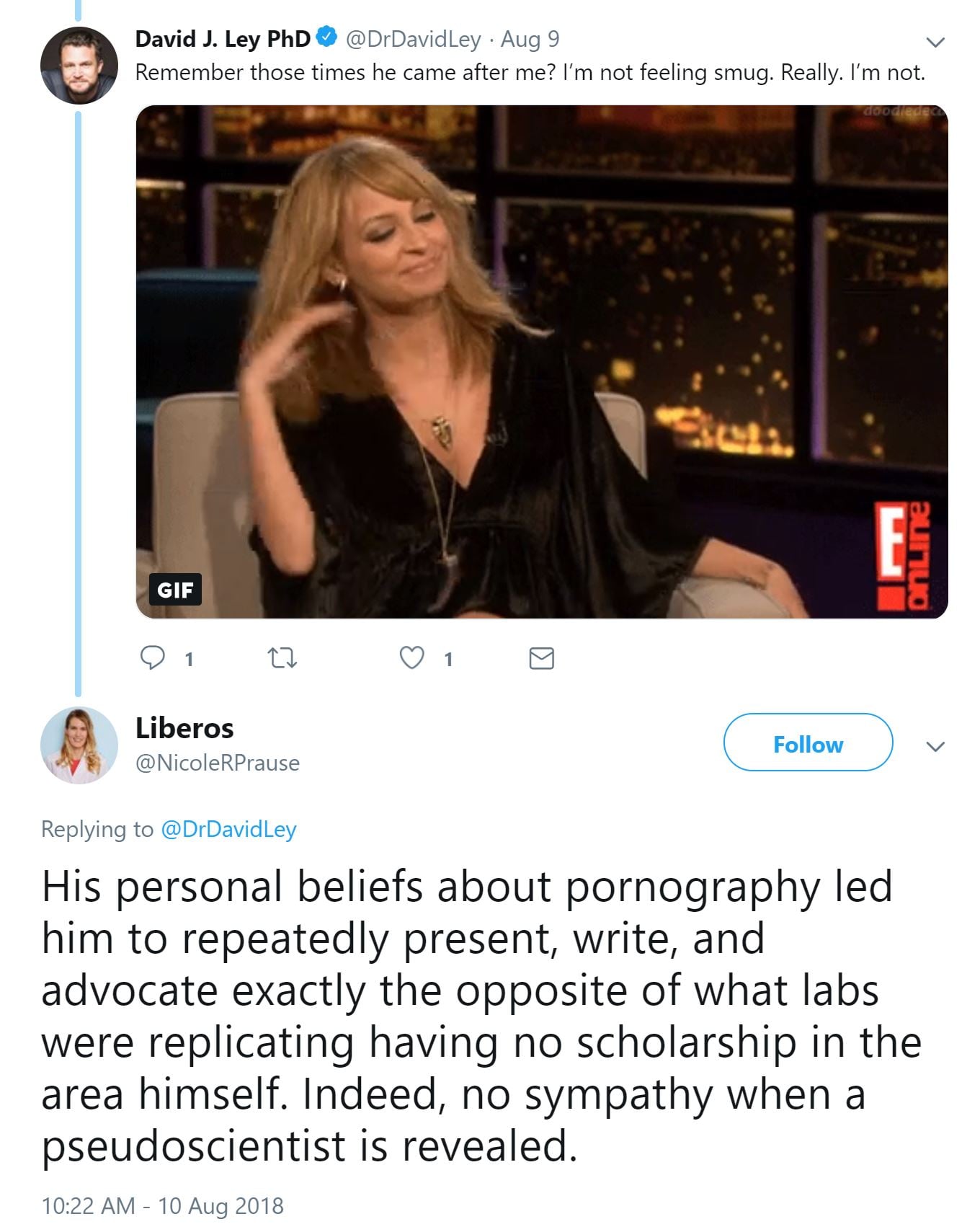Click the @DrDavidLey handle beside the name
Screen dimensions: 980x1232
click(413, 39)
